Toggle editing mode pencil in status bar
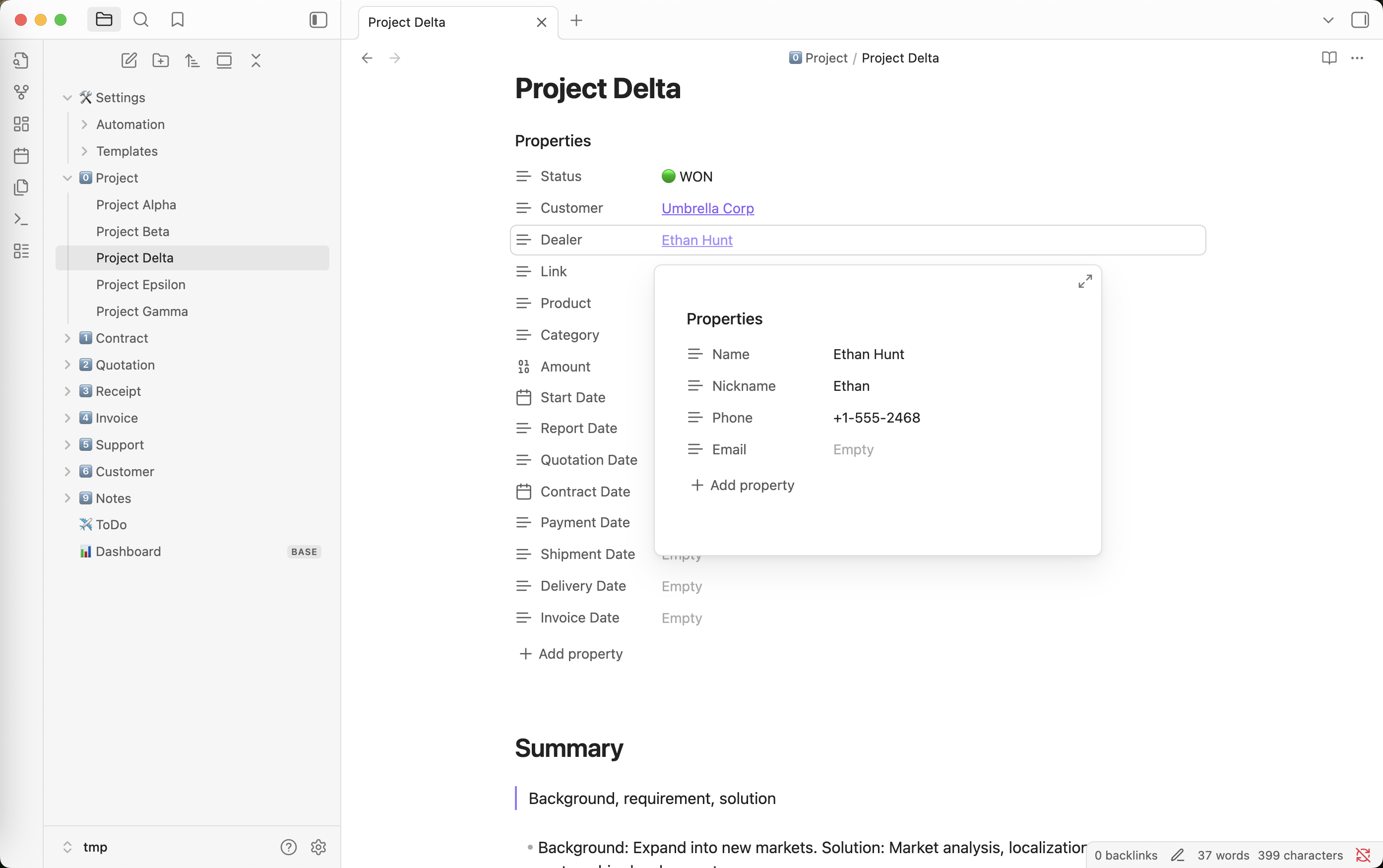1383x868 pixels. point(1178,855)
